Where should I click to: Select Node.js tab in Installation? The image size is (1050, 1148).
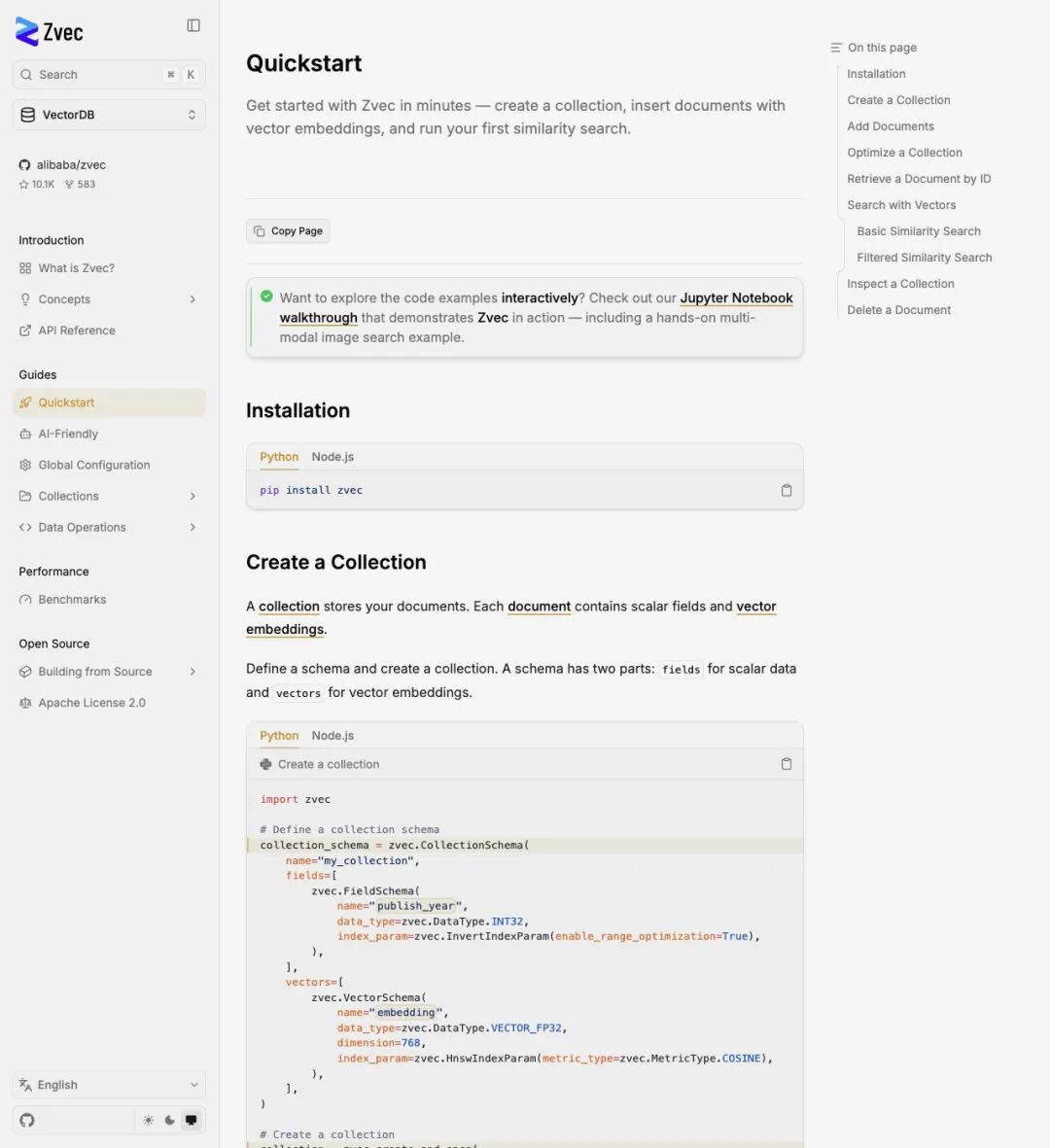pos(332,457)
